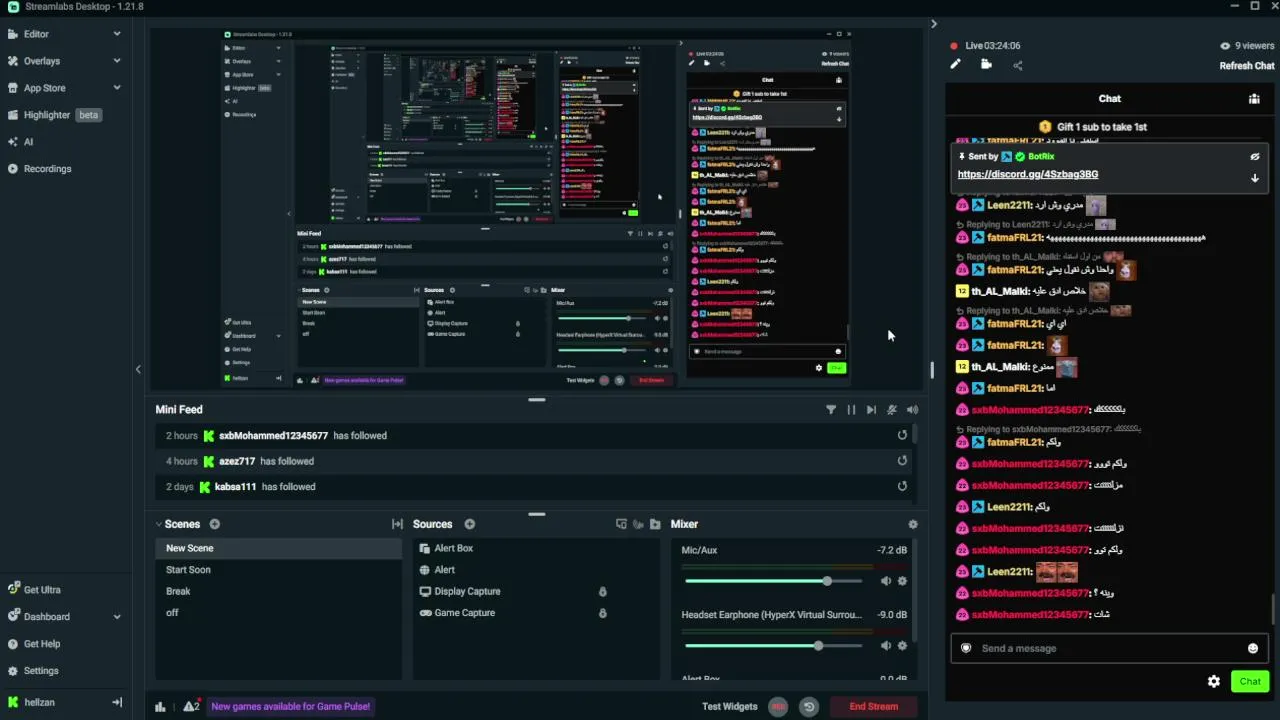Screen dimensions: 1280x720
Task: Open the AI section
Action: point(28,142)
